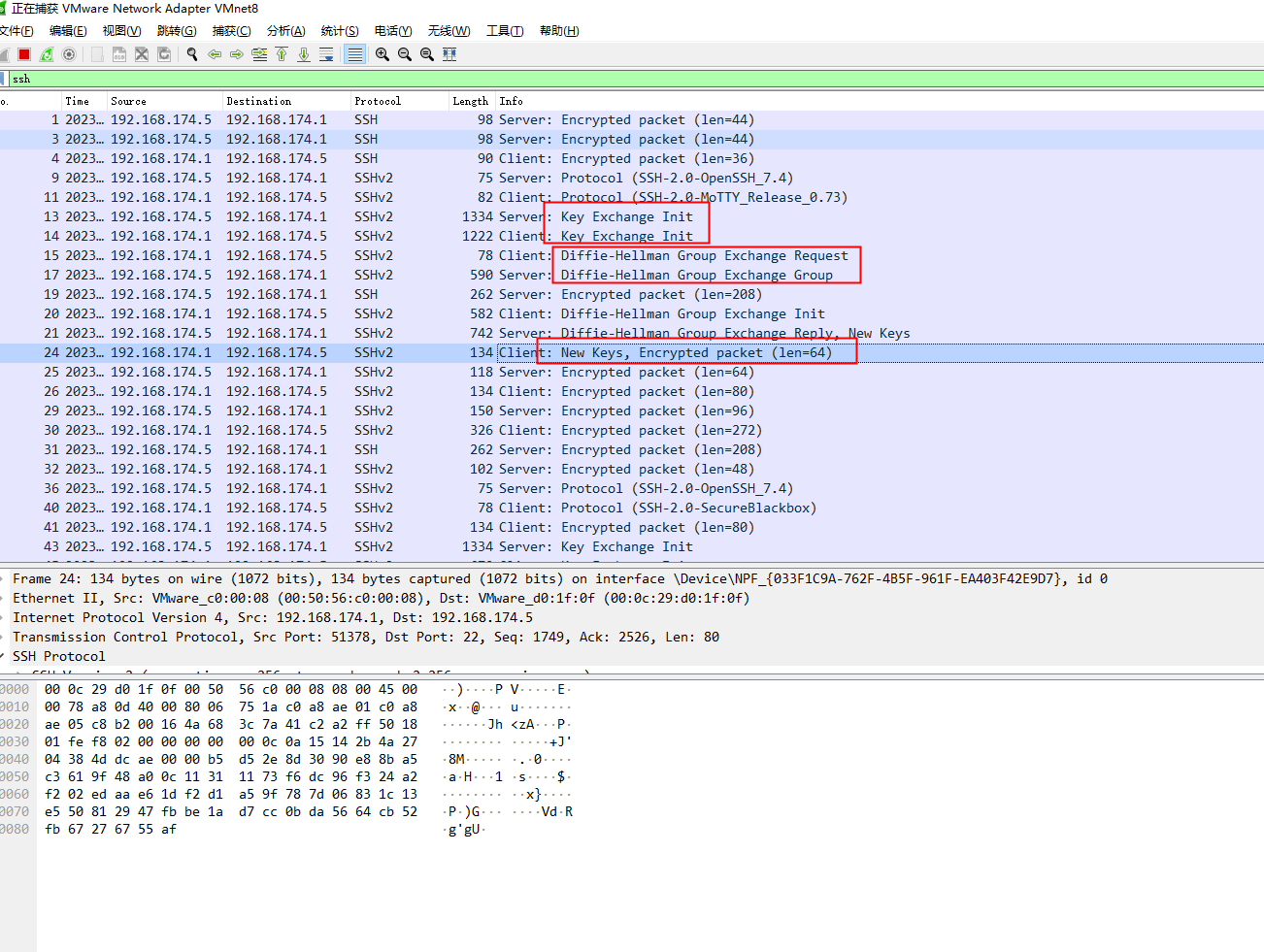
Task: Toggle auto-scroll during live capture icon
Action: (326, 54)
